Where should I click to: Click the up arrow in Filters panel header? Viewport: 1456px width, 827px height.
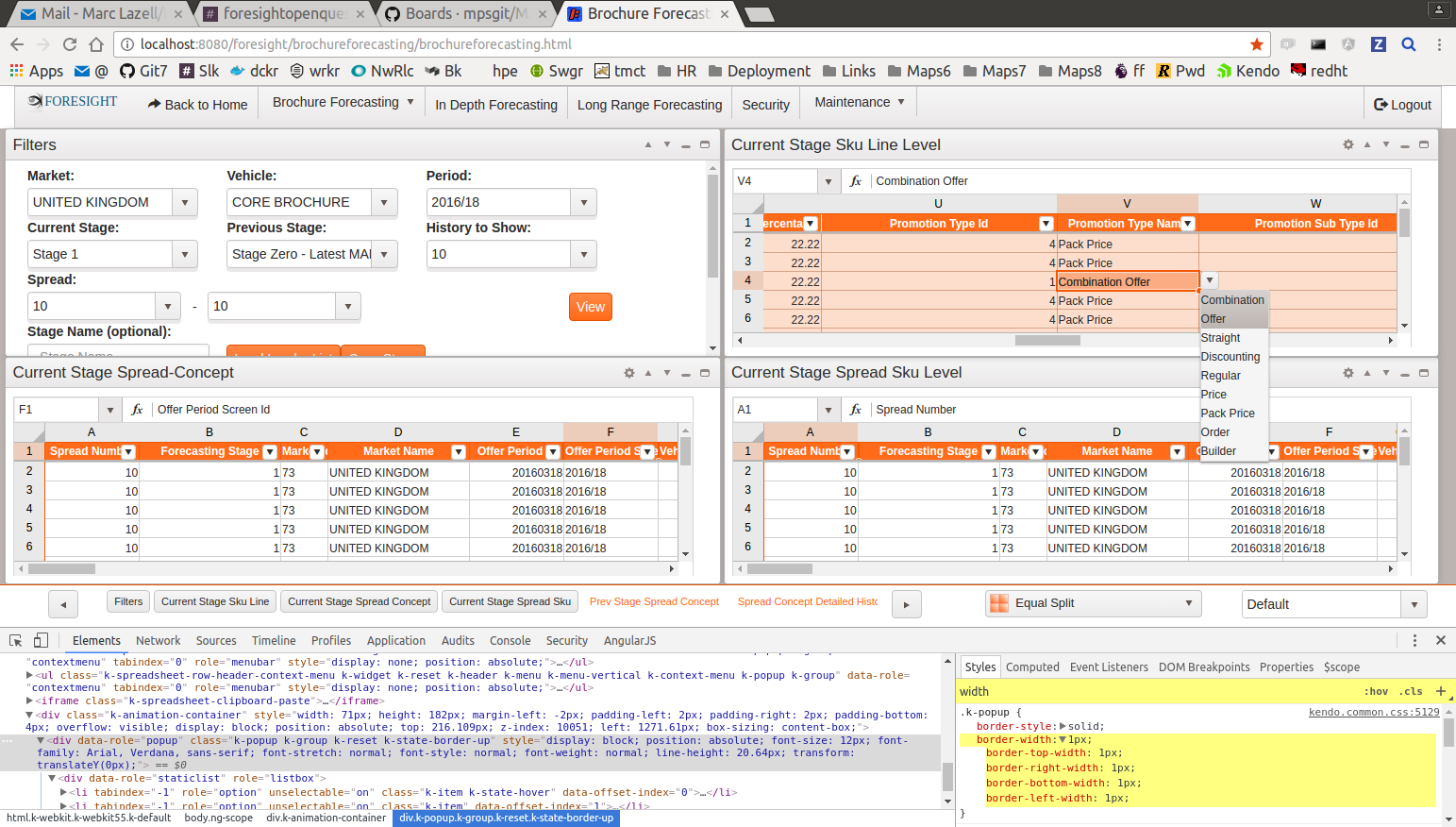pos(648,144)
